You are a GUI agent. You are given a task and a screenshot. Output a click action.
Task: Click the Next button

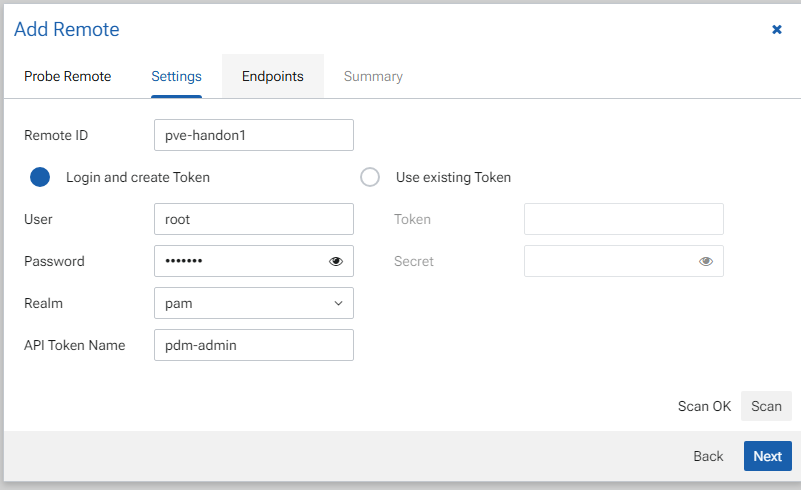point(767,456)
